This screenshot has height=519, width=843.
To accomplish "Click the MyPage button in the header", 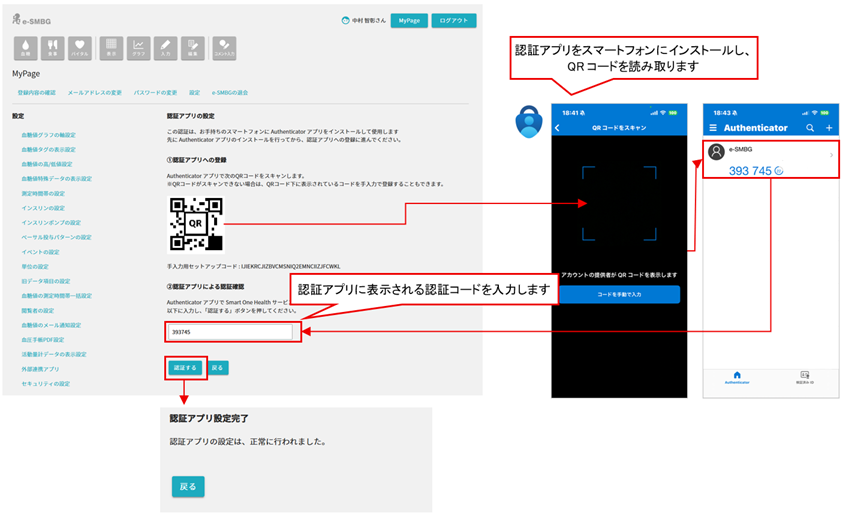I will [409, 20].
